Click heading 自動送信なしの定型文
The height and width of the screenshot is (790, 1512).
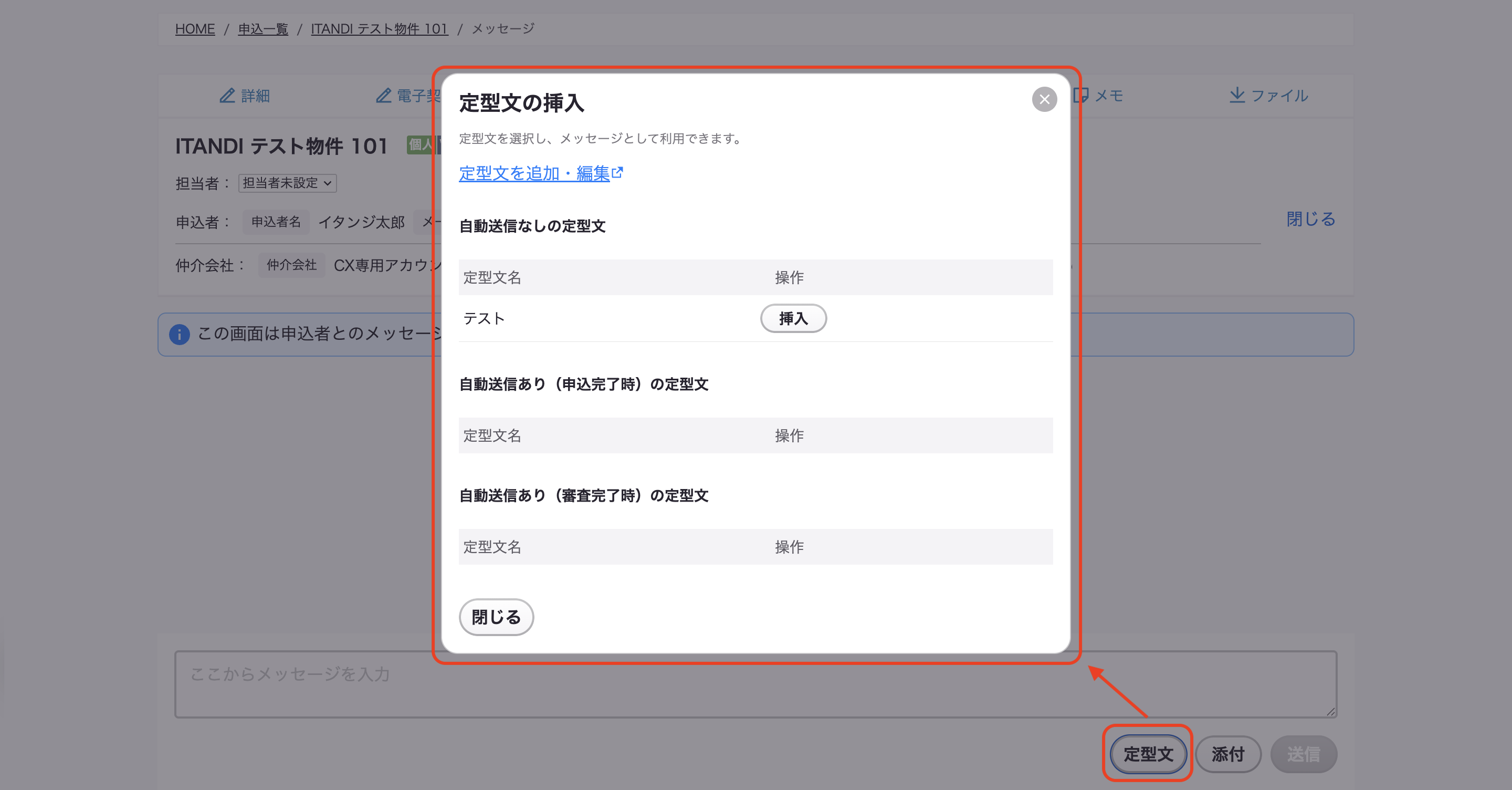[x=532, y=226]
